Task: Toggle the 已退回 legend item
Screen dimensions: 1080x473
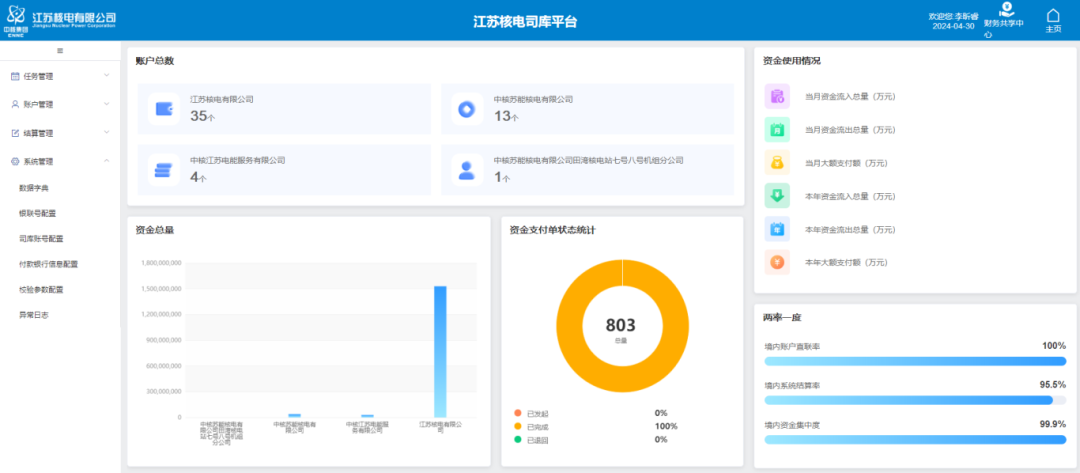Action: [536, 439]
